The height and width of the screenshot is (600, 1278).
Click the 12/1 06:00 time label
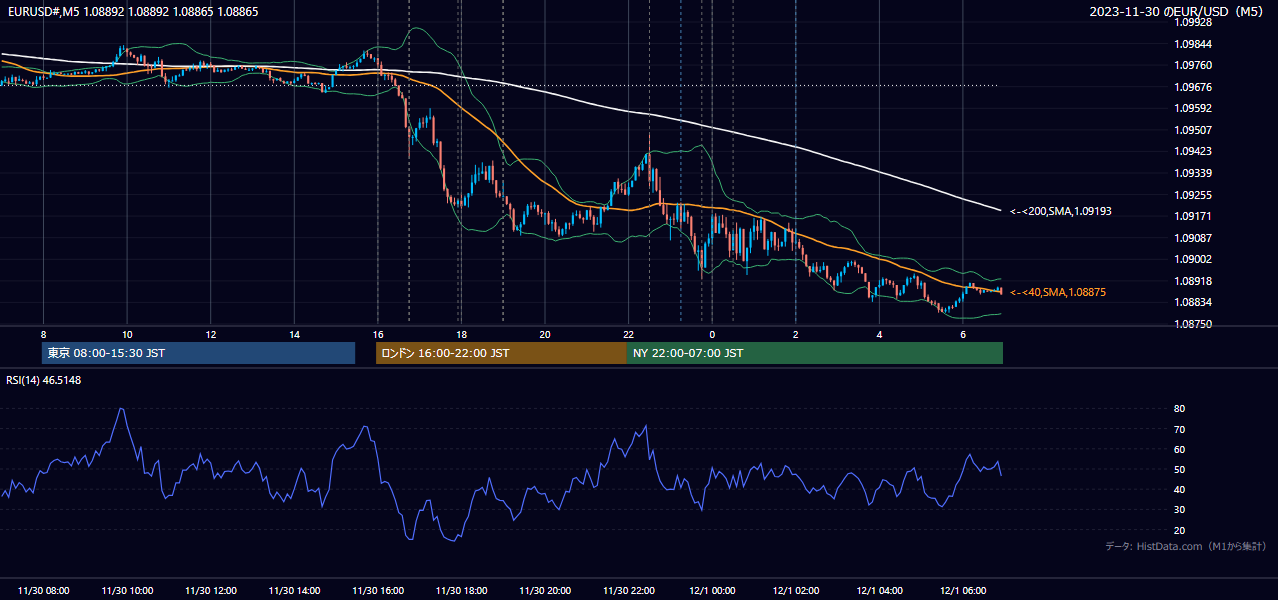click(963, 591)
